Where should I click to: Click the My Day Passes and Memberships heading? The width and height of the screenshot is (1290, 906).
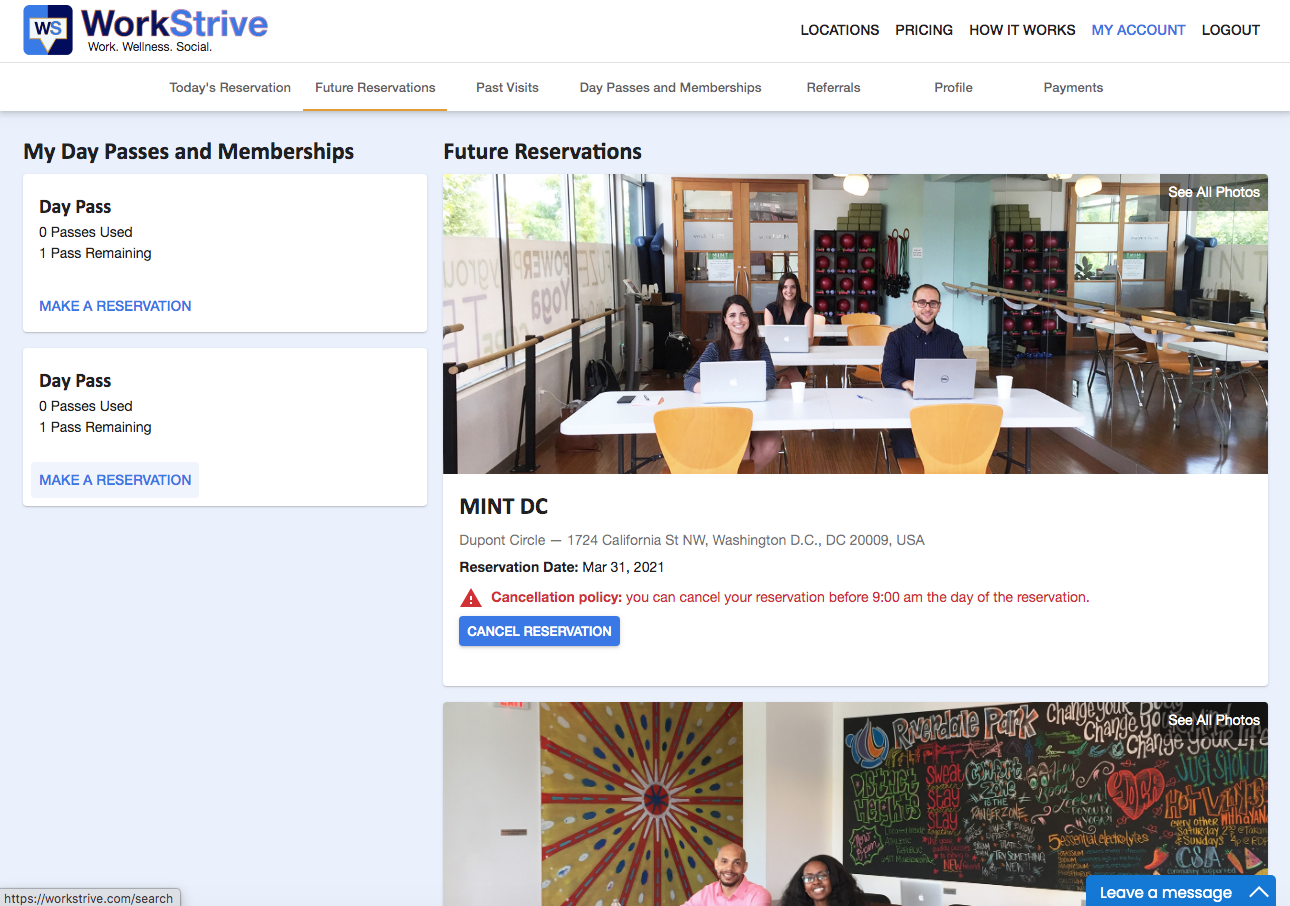tap(189, 151)
